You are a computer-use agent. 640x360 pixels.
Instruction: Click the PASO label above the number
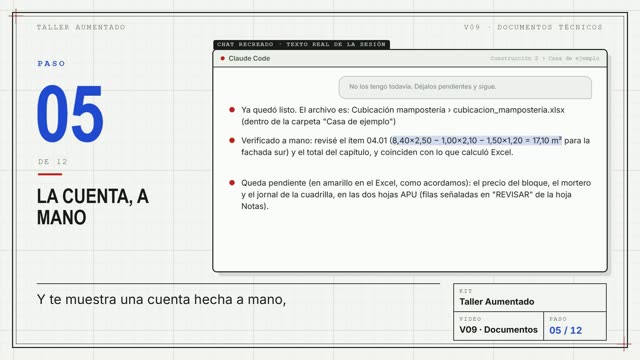click(51, 64)
